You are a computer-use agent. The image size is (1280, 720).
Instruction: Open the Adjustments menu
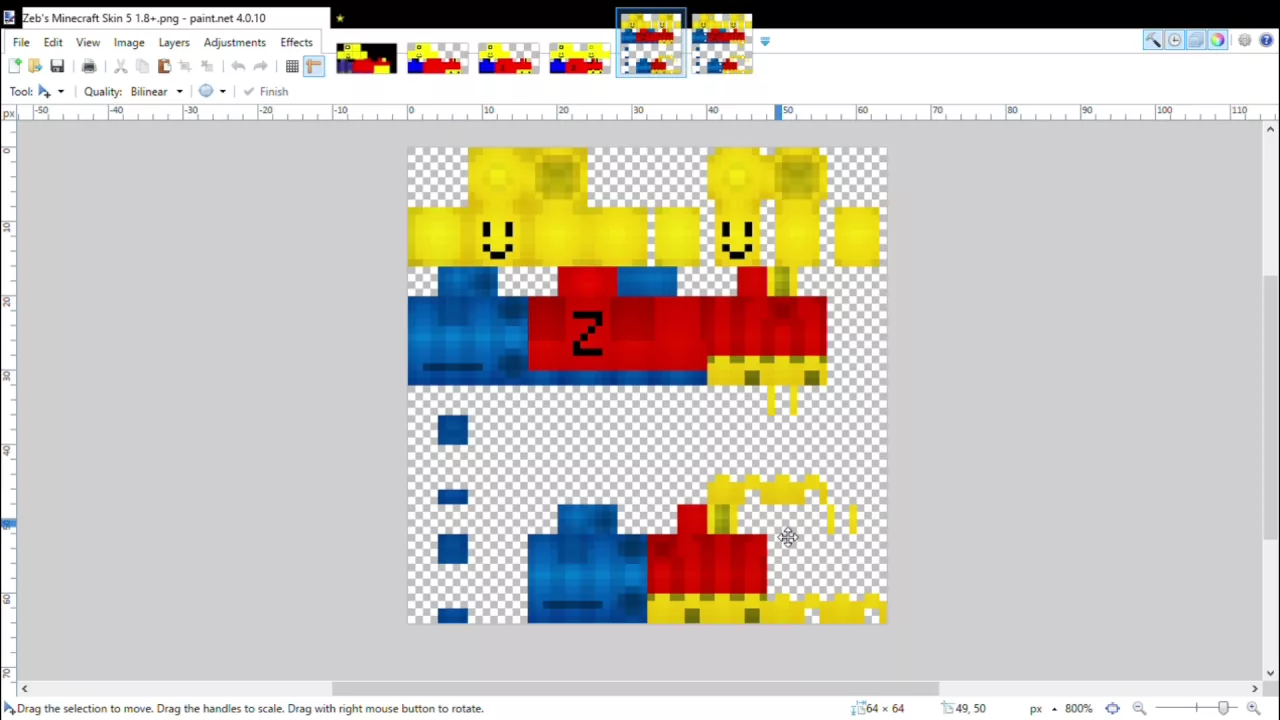tap(235, 42)
